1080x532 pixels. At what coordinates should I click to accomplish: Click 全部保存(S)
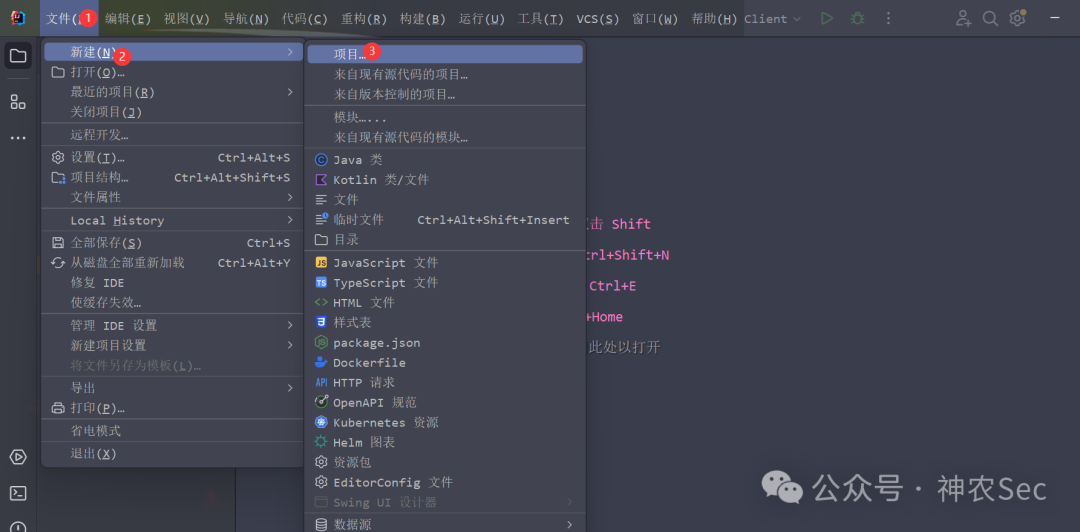173,243
